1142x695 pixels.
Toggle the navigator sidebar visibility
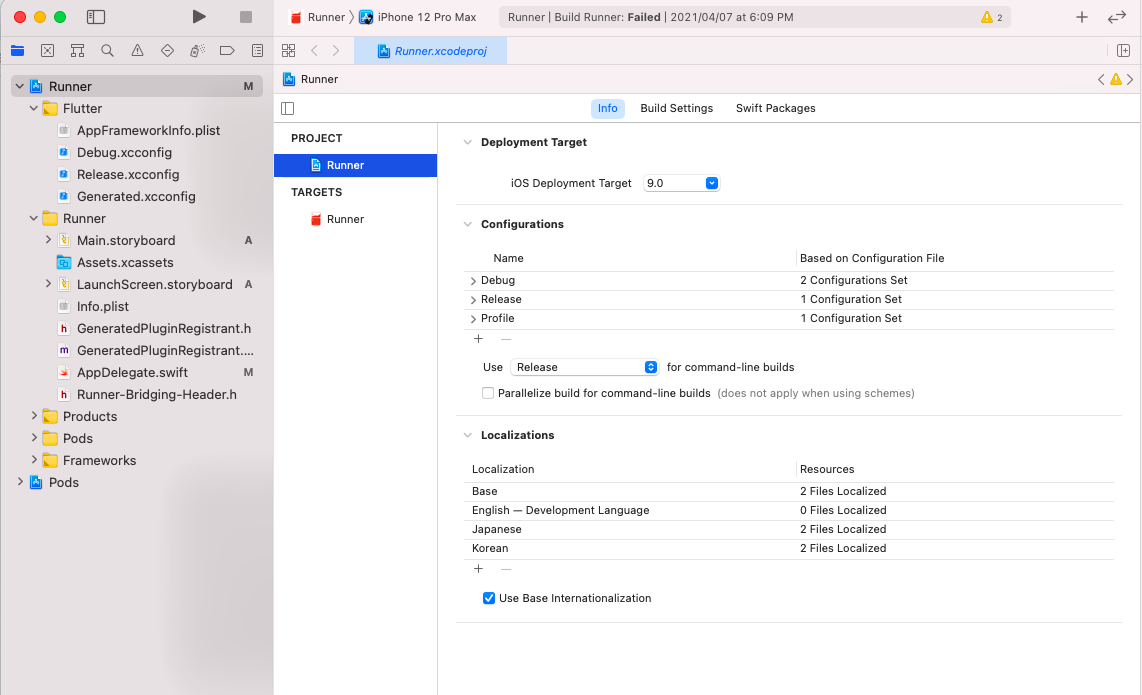point(96,17)
